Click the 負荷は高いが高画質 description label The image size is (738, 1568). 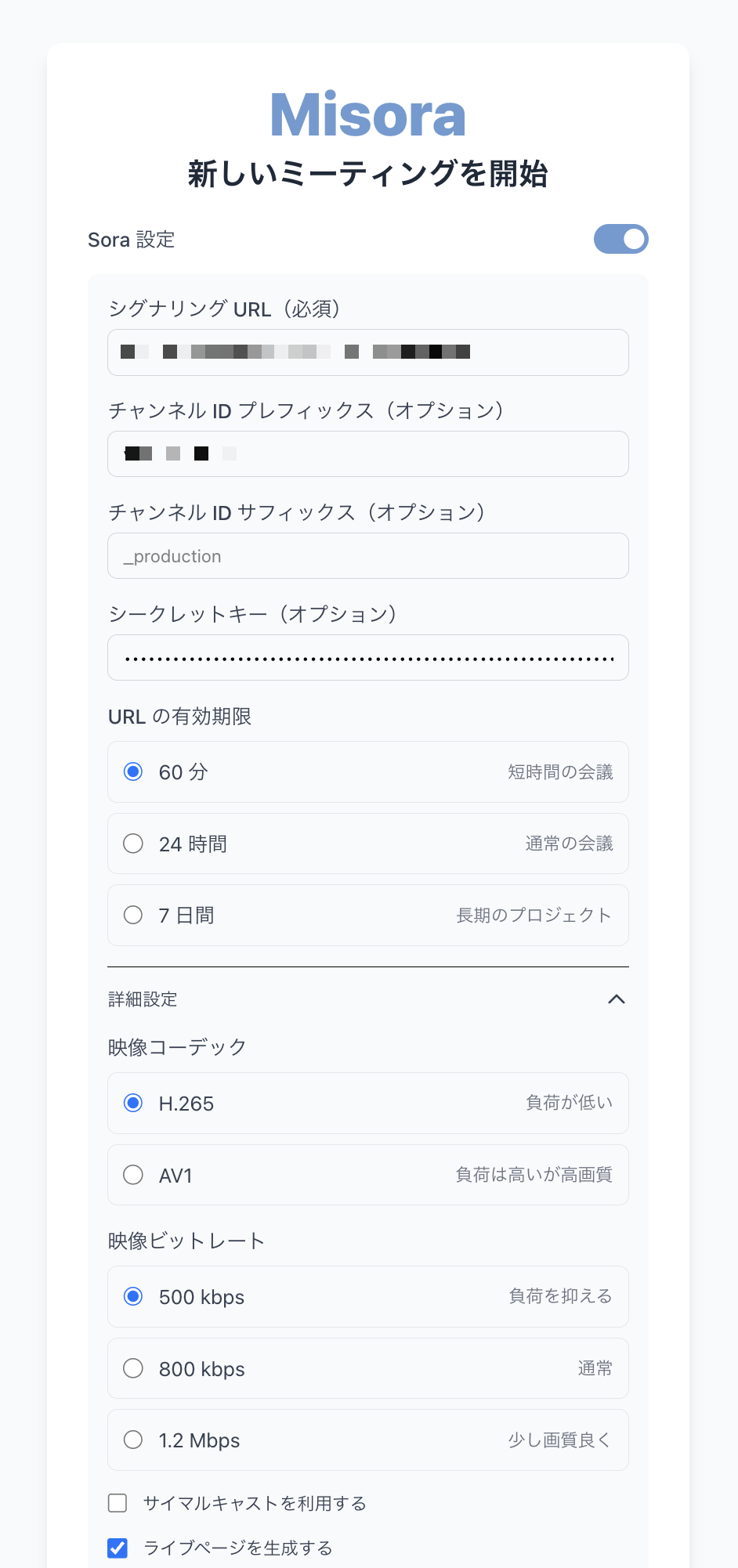click(x=534, y=1175)
